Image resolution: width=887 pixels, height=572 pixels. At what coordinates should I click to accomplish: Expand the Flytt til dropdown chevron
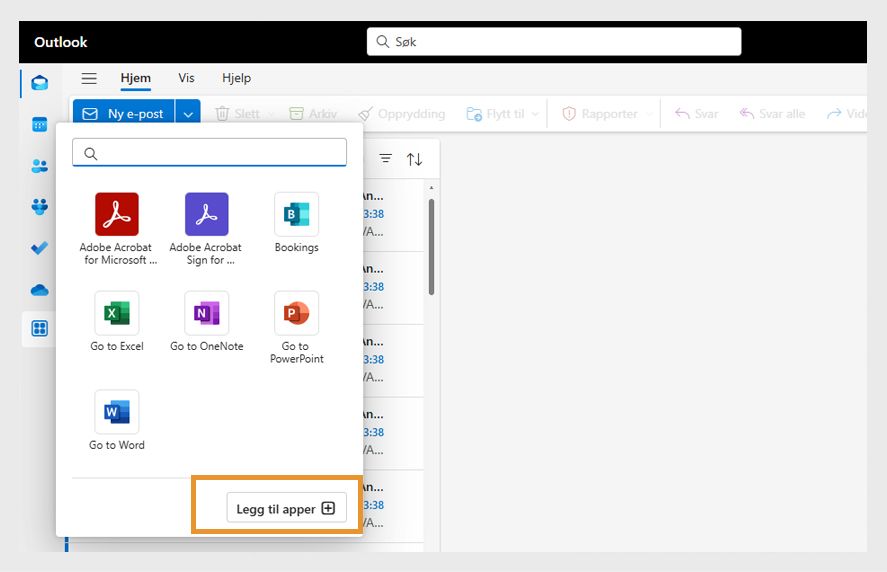click(535, 114)
